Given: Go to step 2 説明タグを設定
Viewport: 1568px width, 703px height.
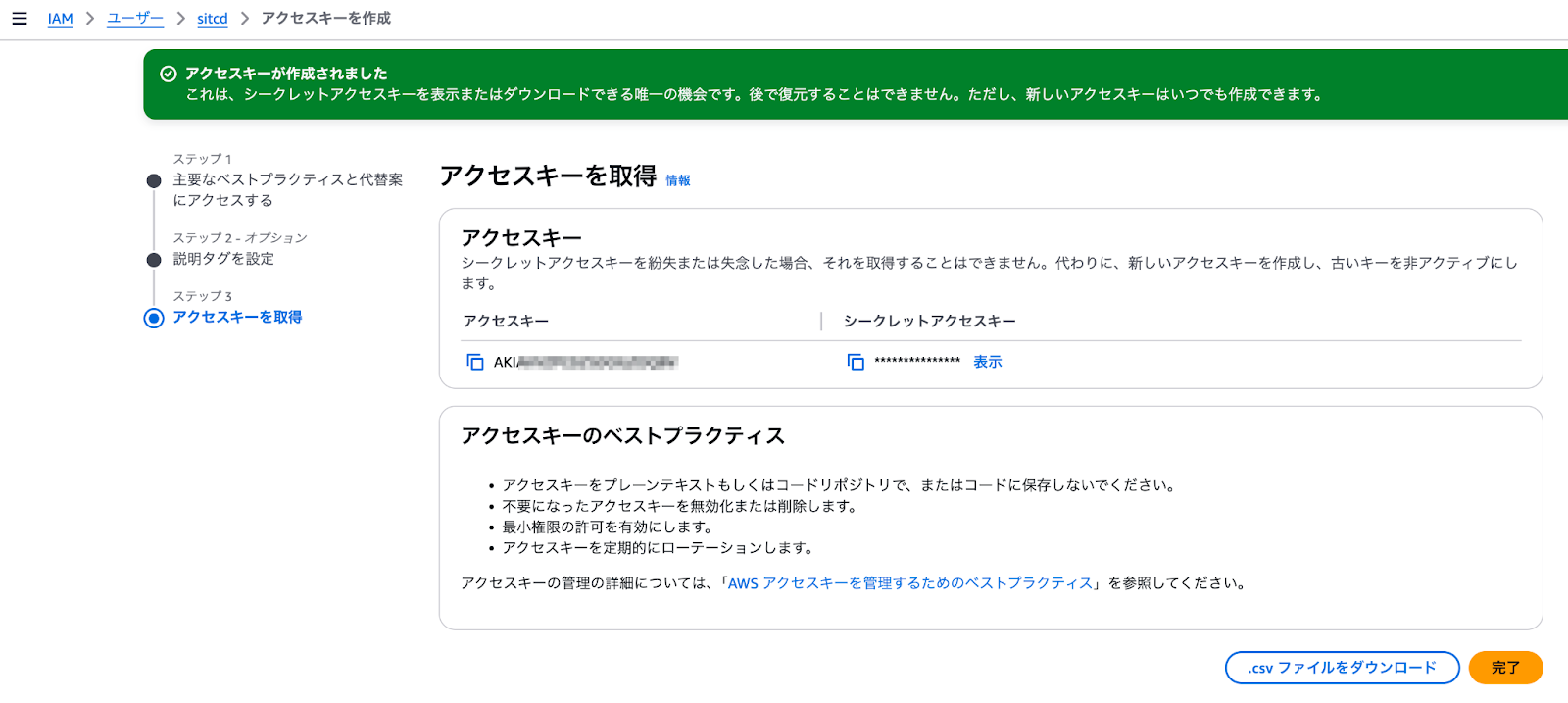Looking at the screenshot, I should (x=223, y=259).
